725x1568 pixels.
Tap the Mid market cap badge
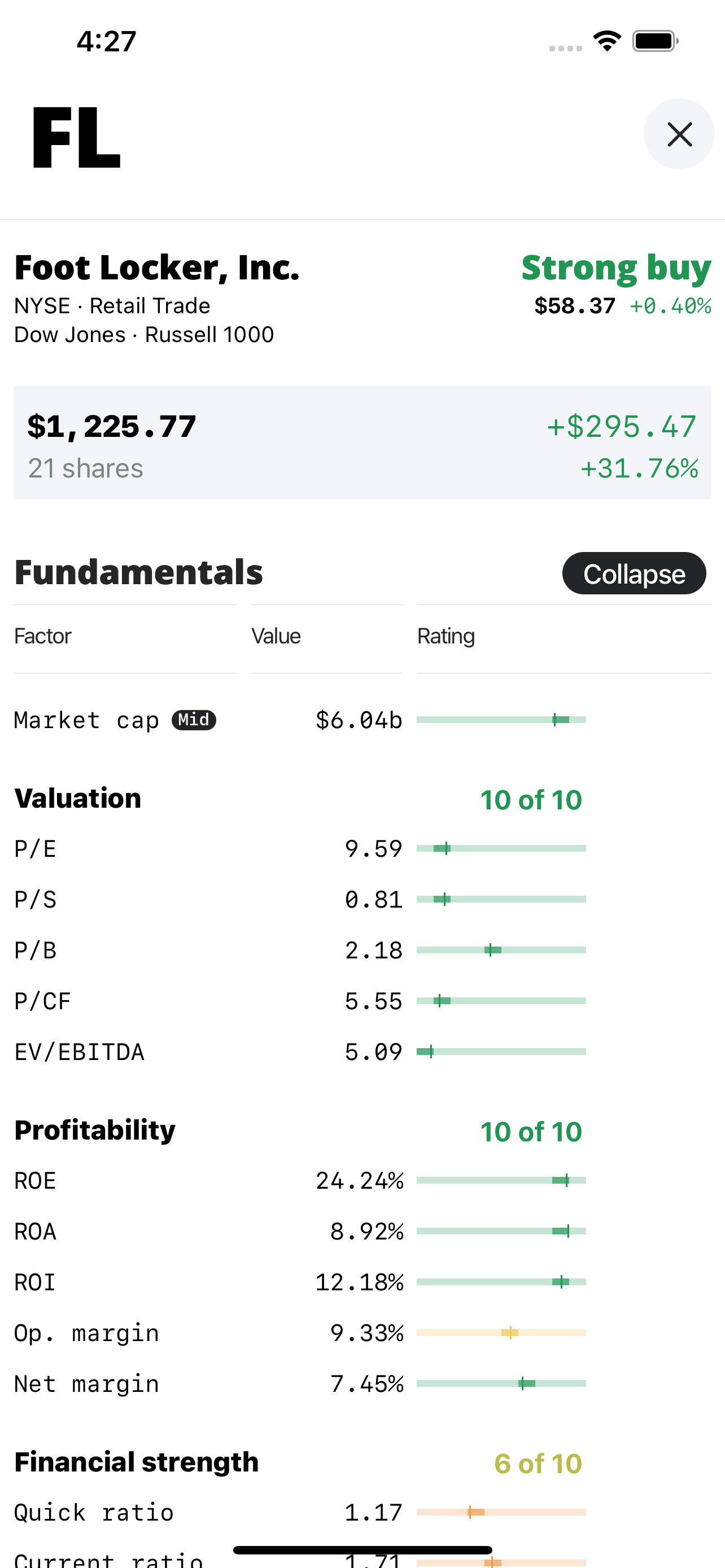tap(194, 720)
